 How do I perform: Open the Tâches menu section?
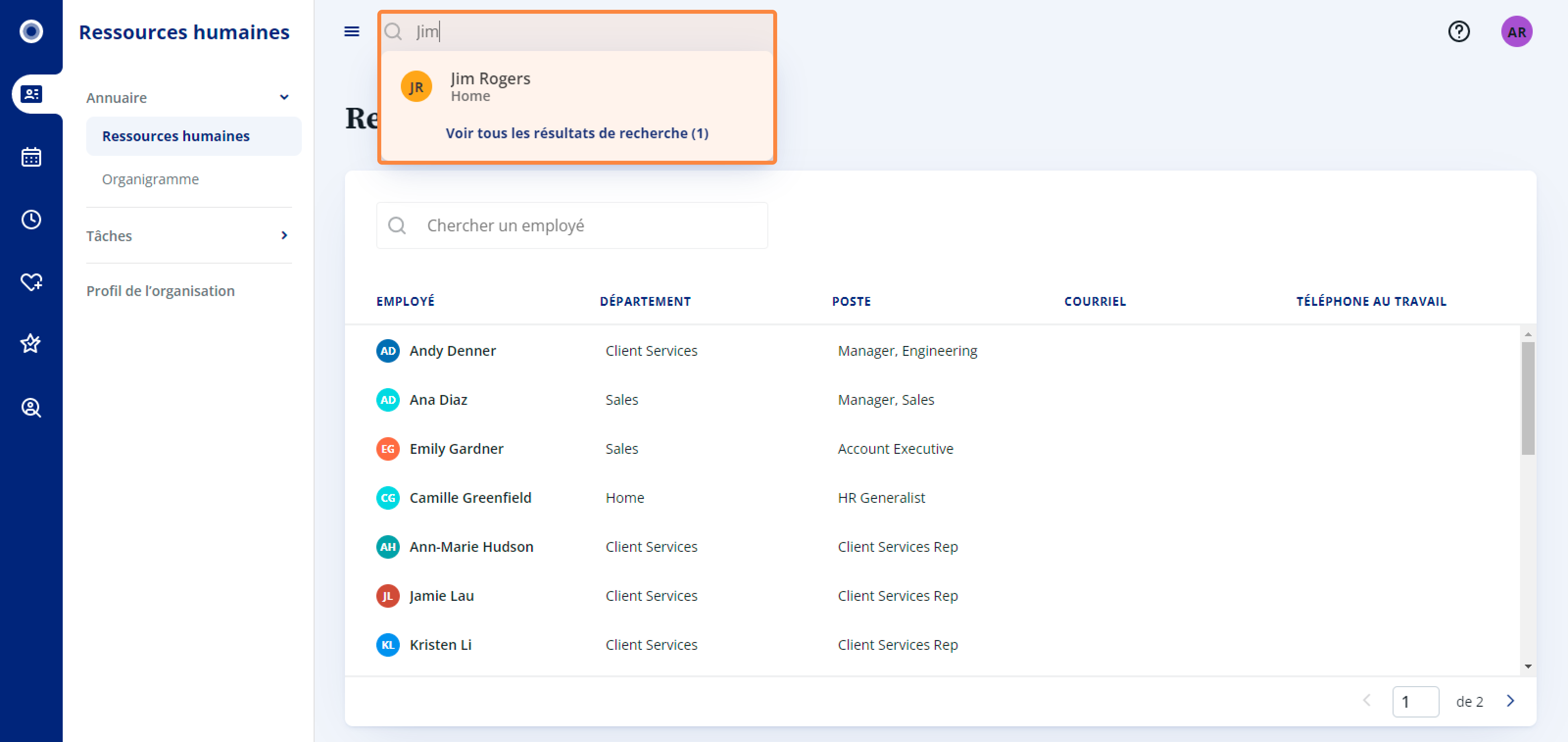tap(189, 236)
